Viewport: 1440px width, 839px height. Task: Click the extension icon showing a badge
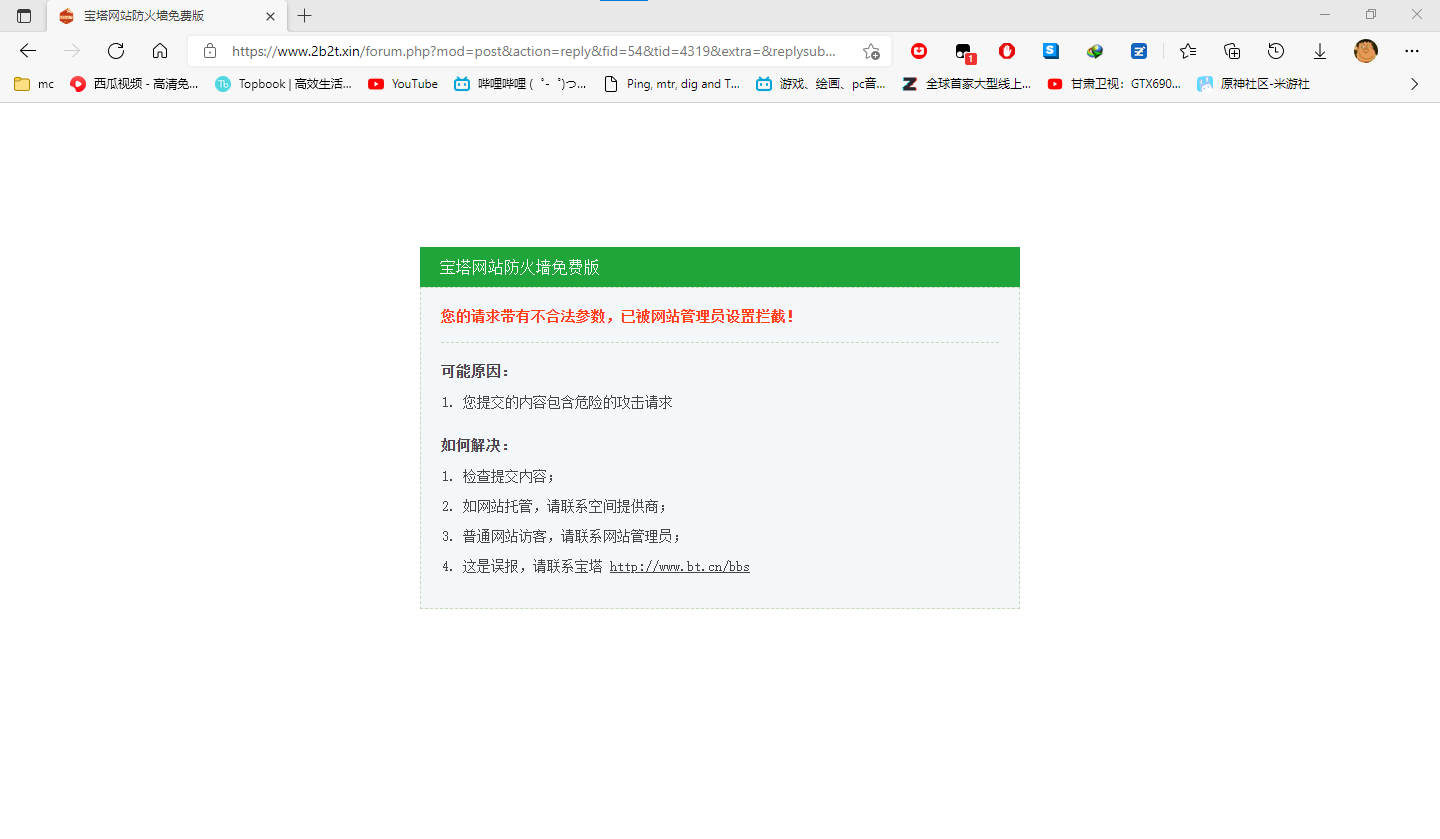coord(963,51)
